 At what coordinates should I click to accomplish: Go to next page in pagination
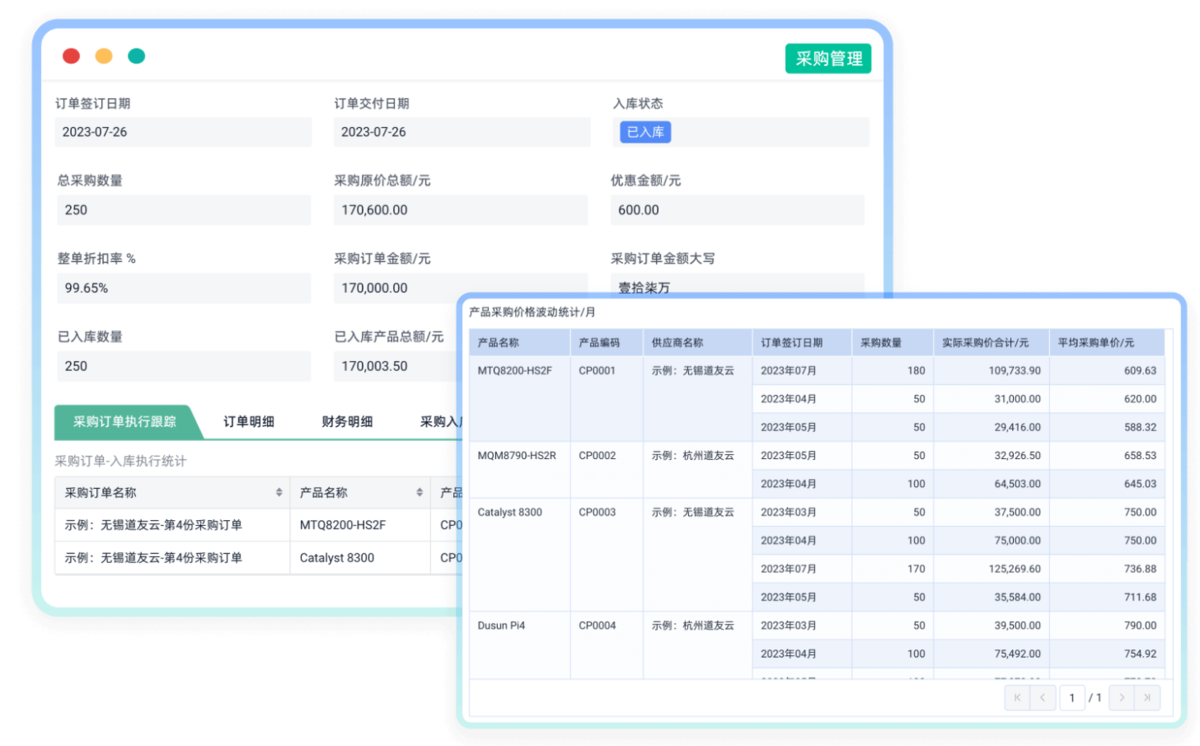pyautogui.click(x=1122, y=697)
